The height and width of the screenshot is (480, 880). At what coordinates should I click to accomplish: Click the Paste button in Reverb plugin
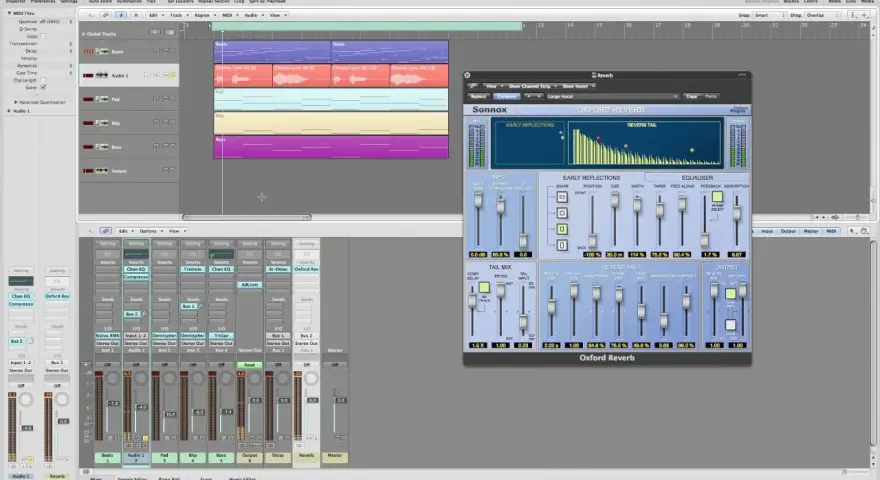(x=711, y=97)
